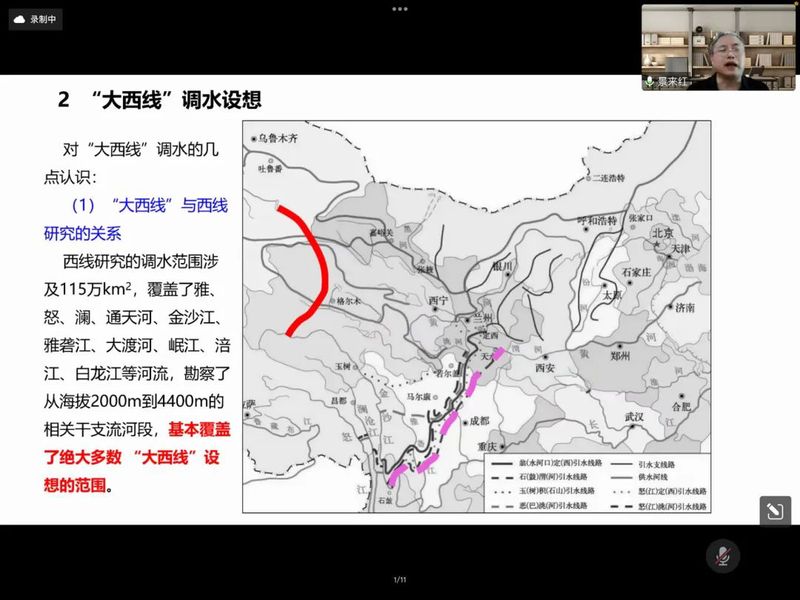Open the three-dot handle at top center

400,8
